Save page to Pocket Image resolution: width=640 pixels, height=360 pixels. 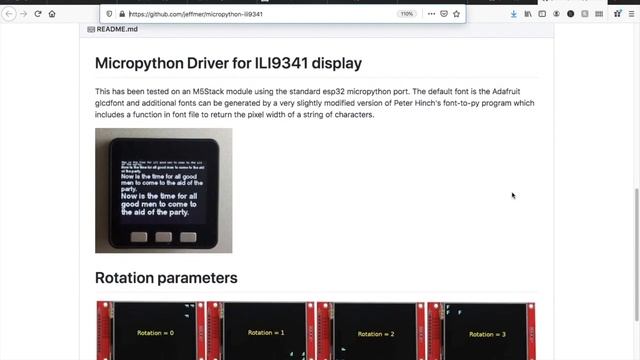pyautogui.click(x=444, y=14)
